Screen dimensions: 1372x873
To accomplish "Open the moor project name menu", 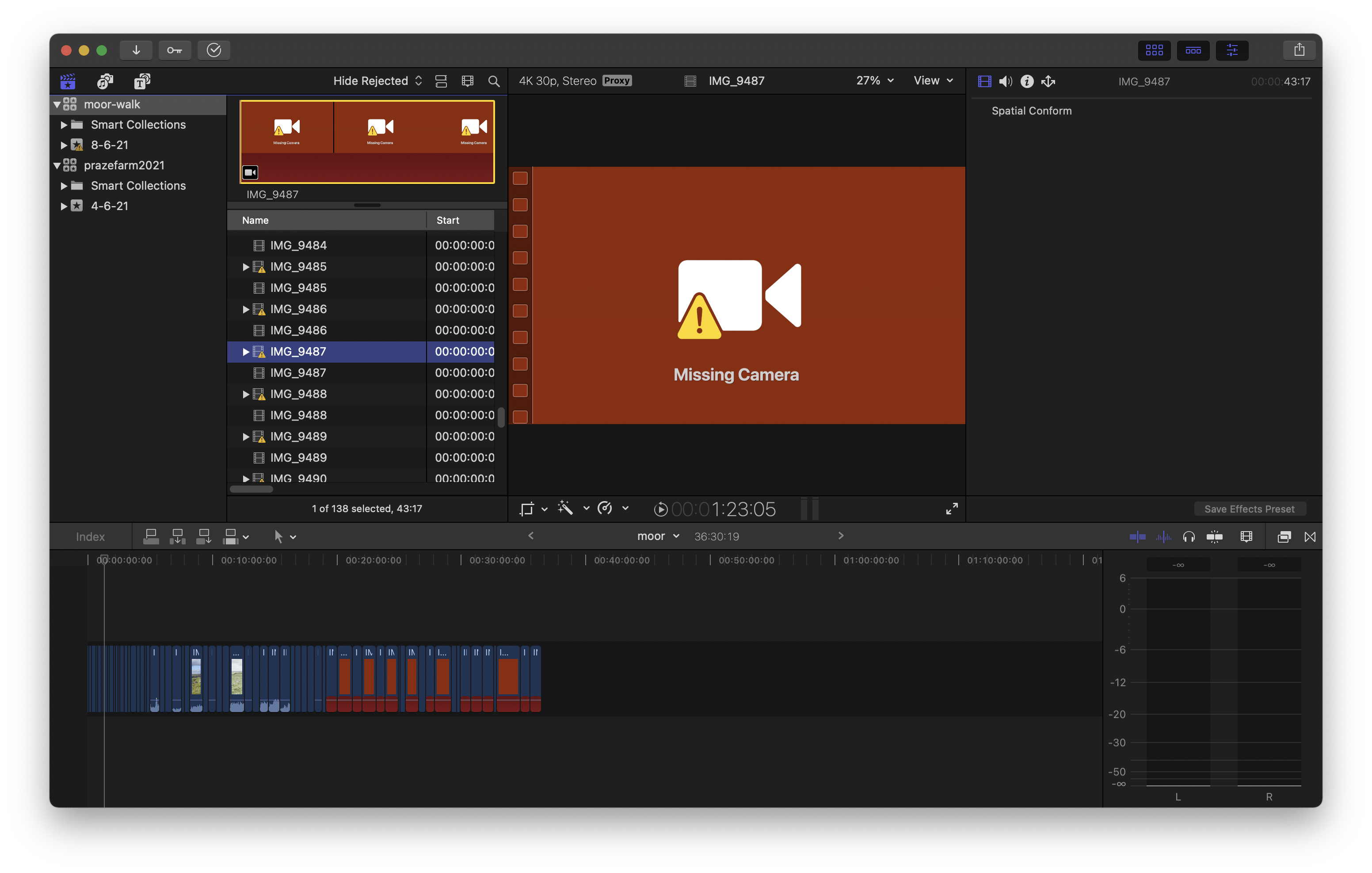I will click(x=658, y=536).
